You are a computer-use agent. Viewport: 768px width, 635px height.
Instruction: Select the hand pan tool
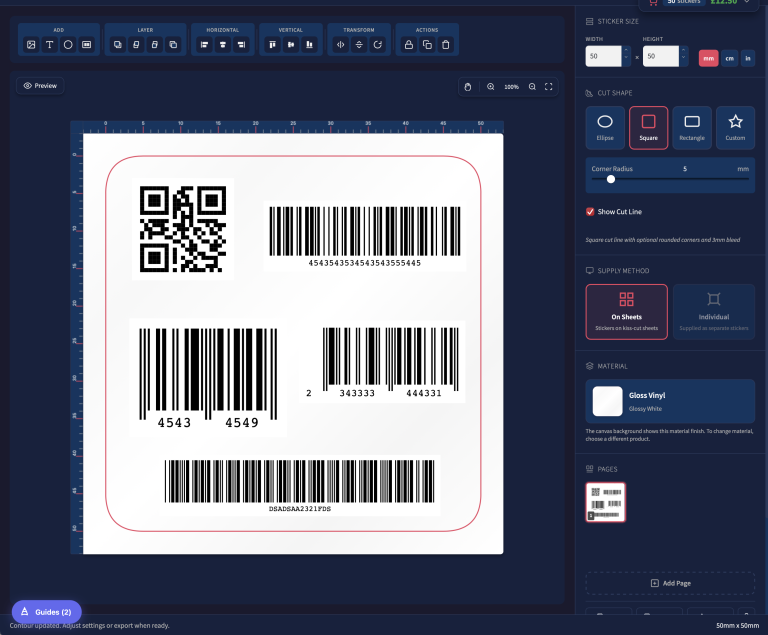coord(467,87)
